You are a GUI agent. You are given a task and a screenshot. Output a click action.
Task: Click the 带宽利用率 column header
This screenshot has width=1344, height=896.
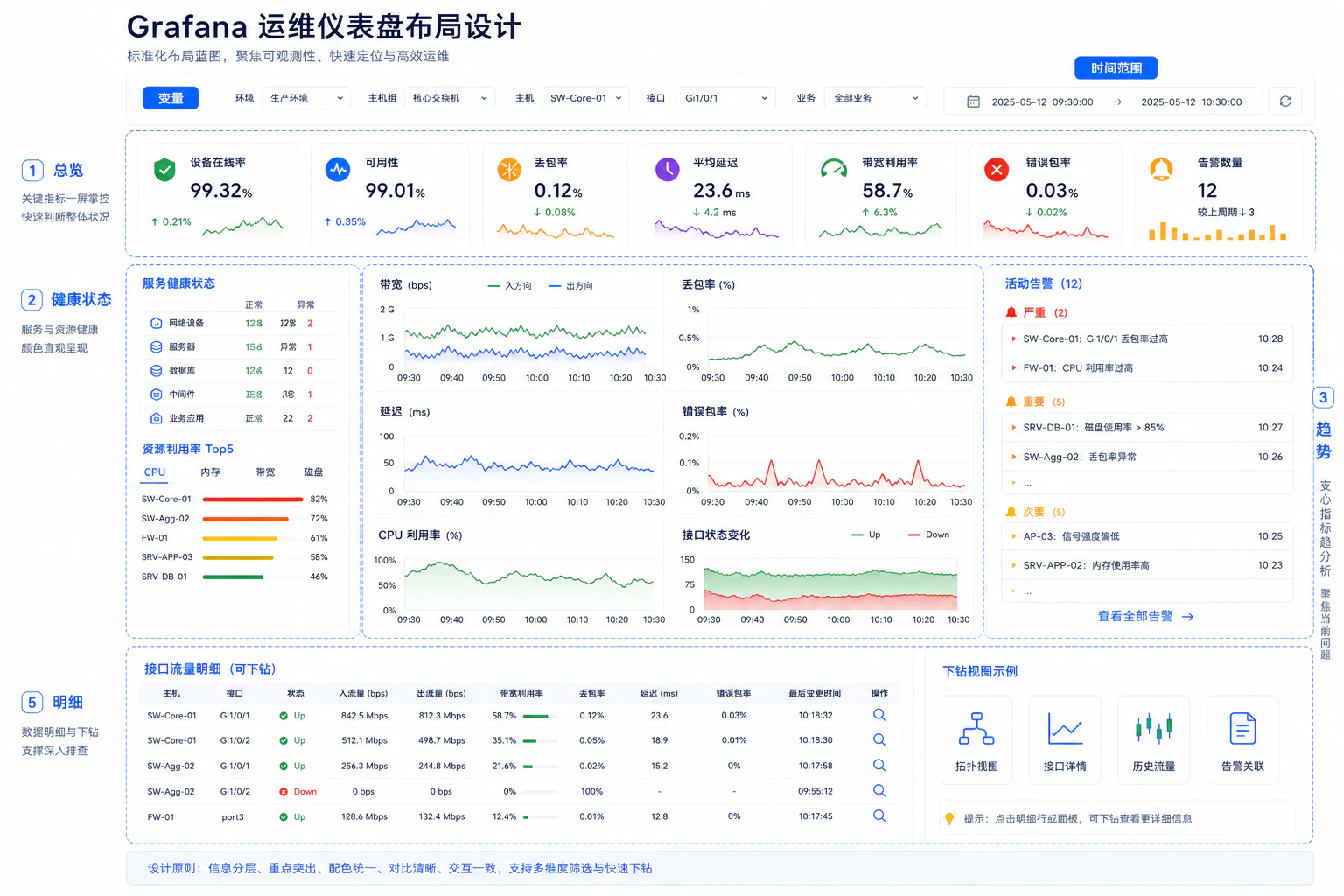point(521,693)
